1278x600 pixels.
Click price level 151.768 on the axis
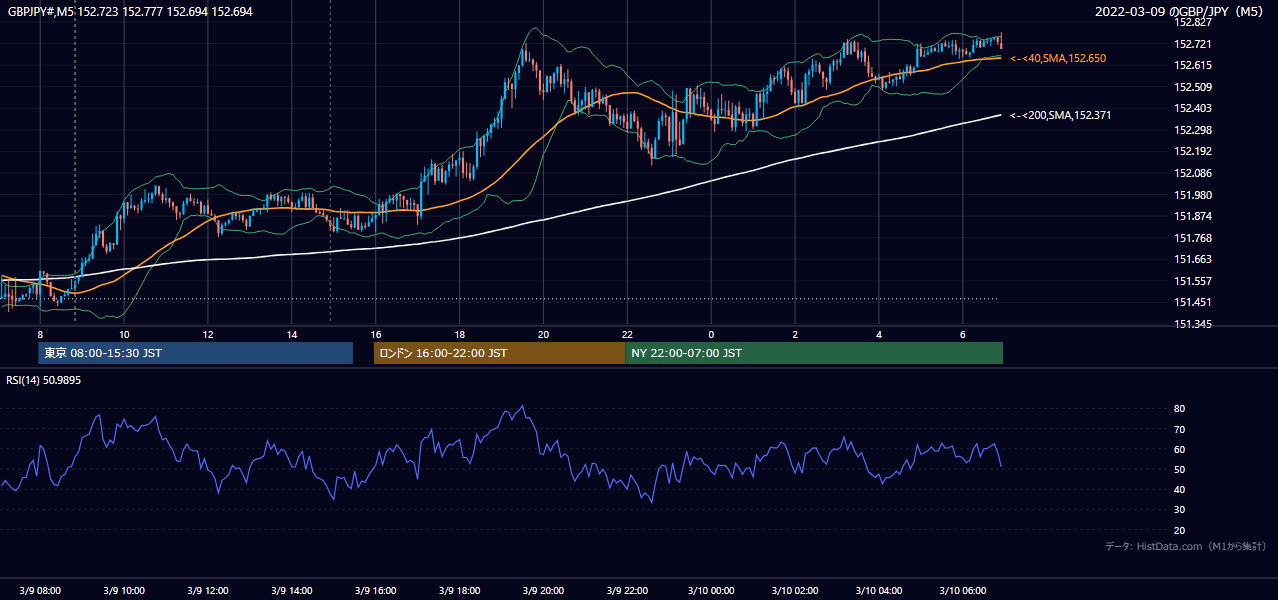coord(1192,238)
